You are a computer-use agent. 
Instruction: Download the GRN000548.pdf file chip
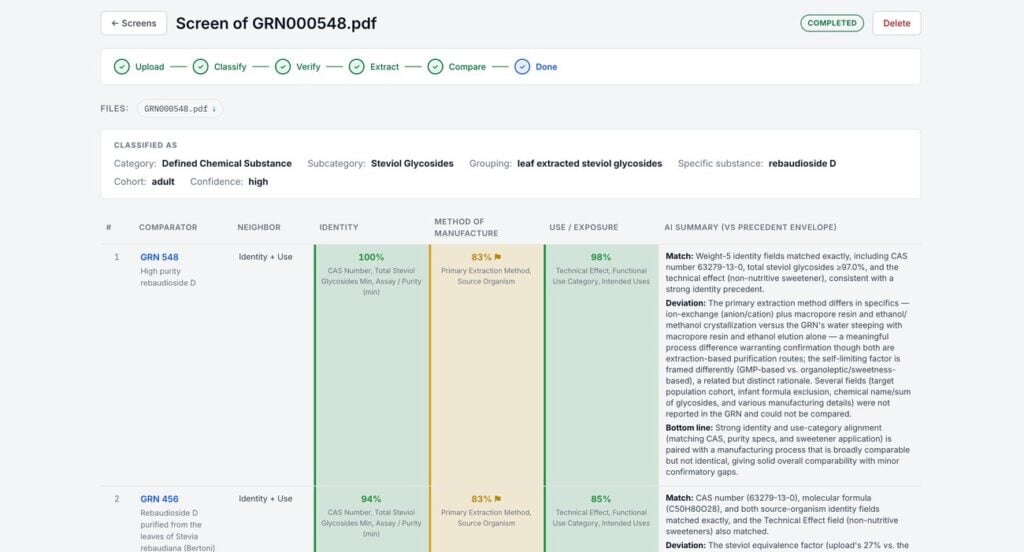(x=180, y=108)
